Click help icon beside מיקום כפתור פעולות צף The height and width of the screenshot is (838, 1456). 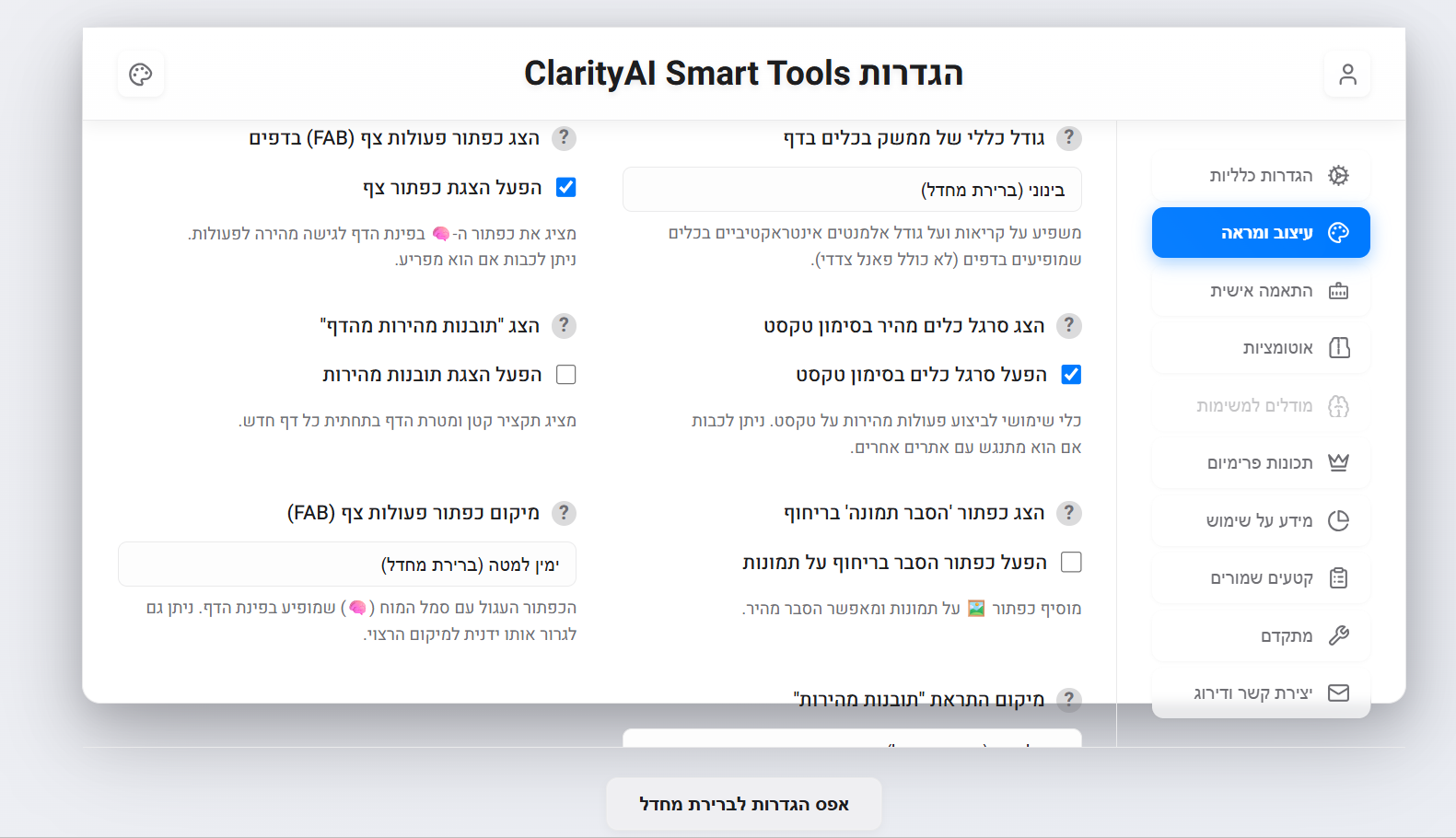564,513
